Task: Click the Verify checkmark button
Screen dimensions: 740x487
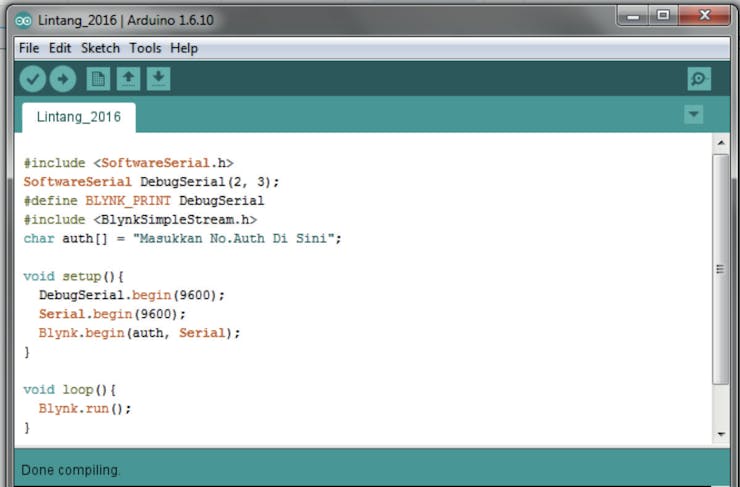Action: [x=33, y=79]
